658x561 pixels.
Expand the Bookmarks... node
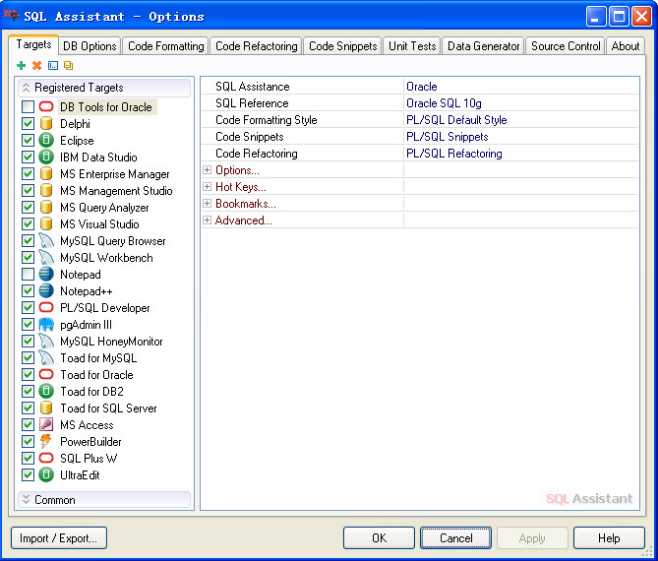point(207,204)
